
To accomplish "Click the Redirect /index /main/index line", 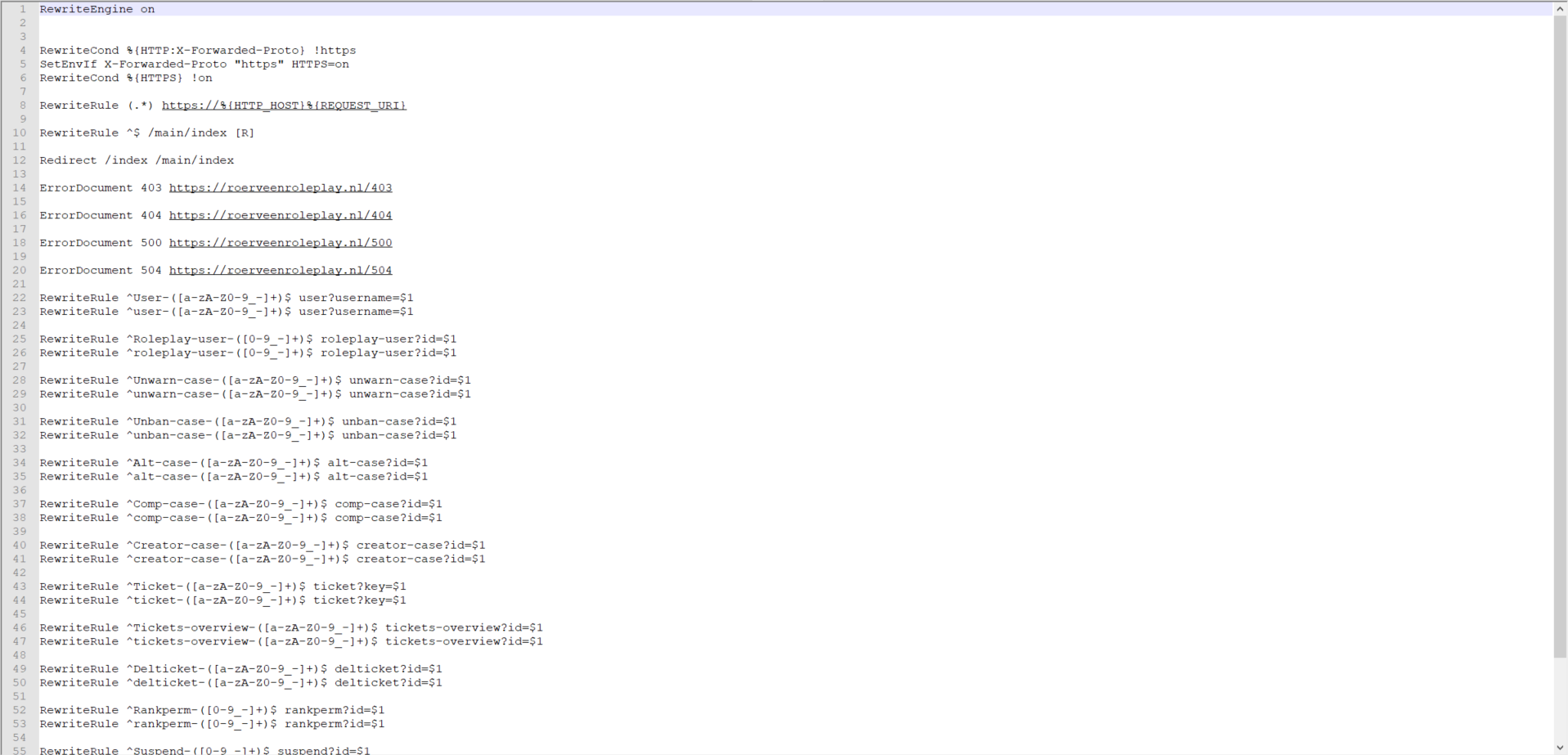I will [137, 160].
